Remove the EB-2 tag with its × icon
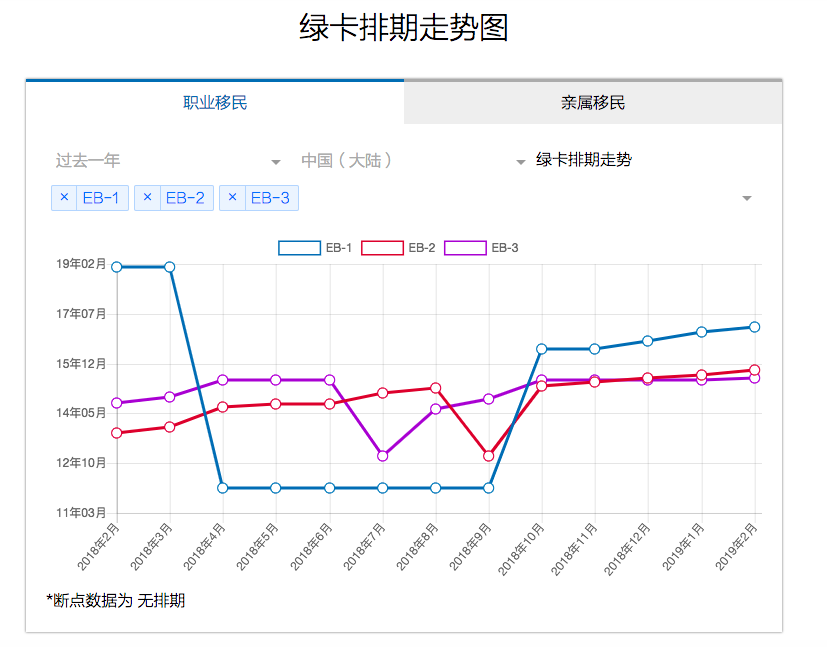The image size is (827, 647). tap(147, 198)
